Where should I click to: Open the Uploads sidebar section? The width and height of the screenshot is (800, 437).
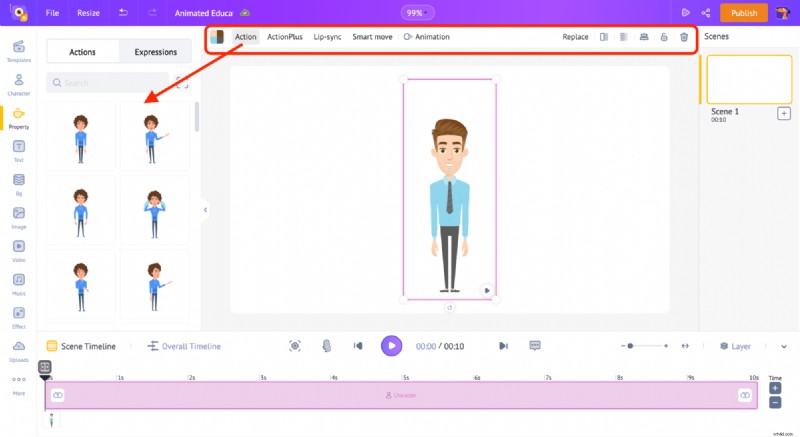point(19,351)
